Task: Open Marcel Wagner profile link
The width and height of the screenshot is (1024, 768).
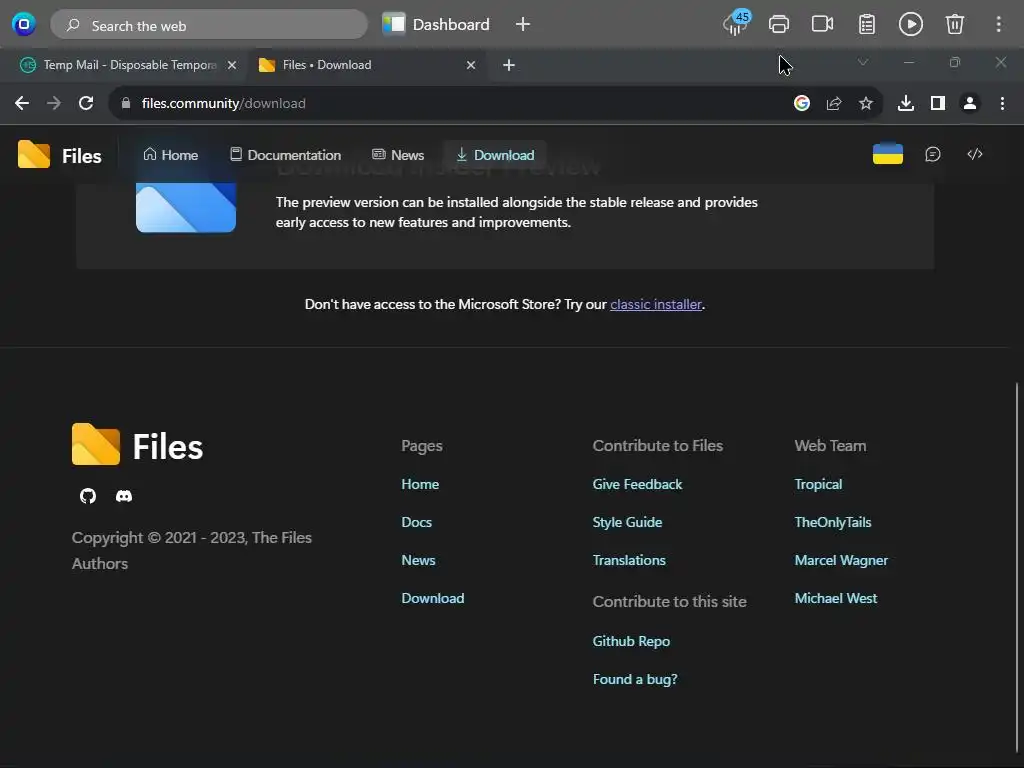Action: [840, 560]
